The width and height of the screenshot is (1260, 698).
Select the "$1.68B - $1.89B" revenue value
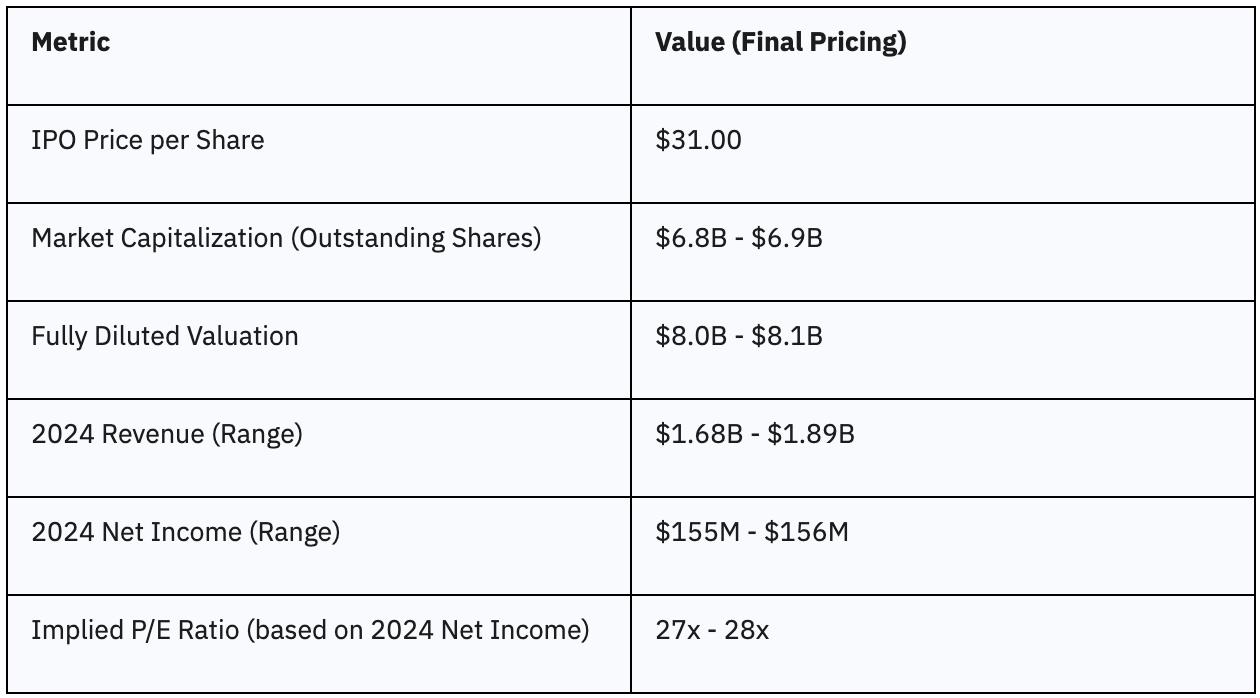(x=754, y=434)
